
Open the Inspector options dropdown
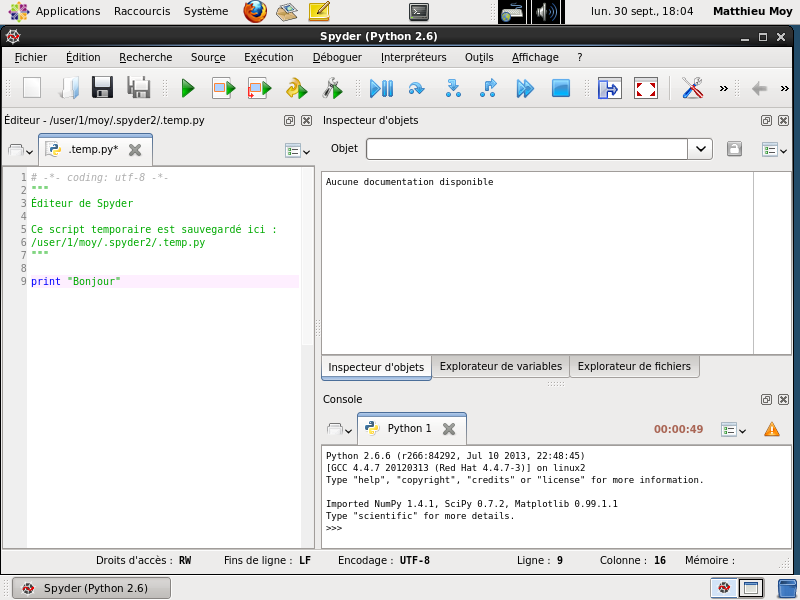click(774, 151)
